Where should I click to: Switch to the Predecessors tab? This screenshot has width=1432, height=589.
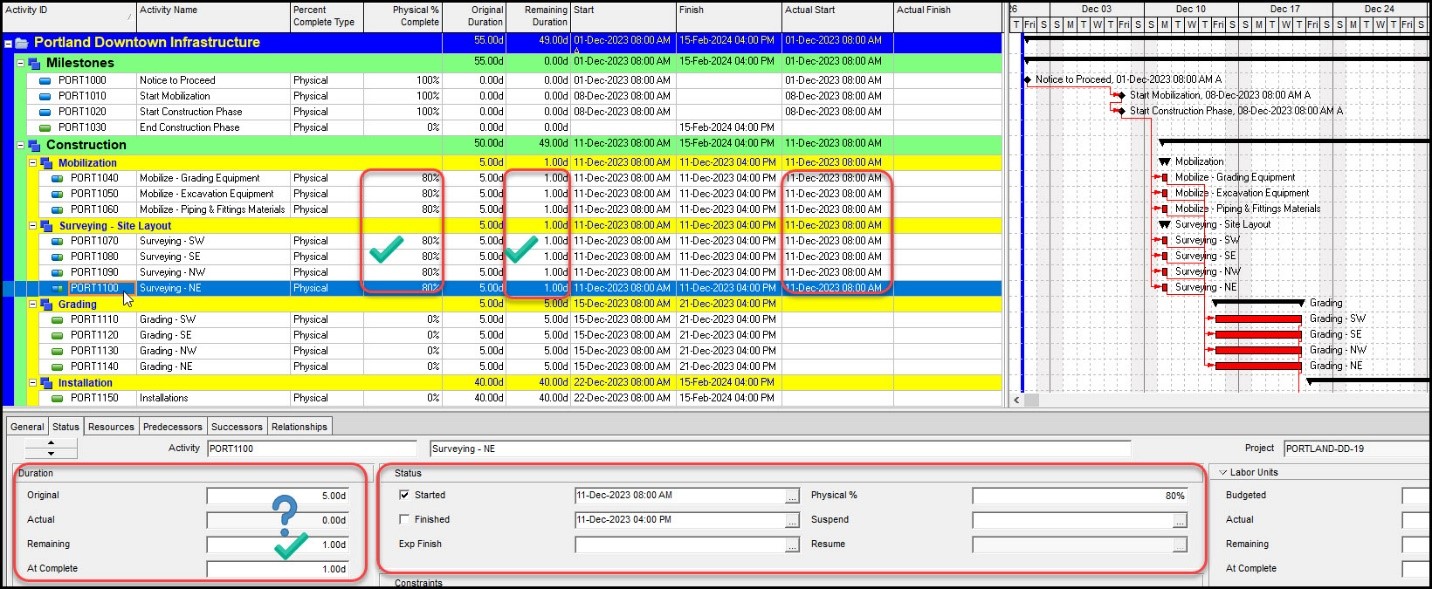point(173,427)
